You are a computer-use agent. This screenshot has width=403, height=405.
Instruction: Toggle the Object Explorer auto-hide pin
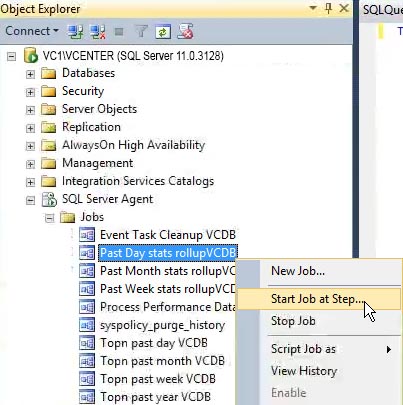click(329, 8)
